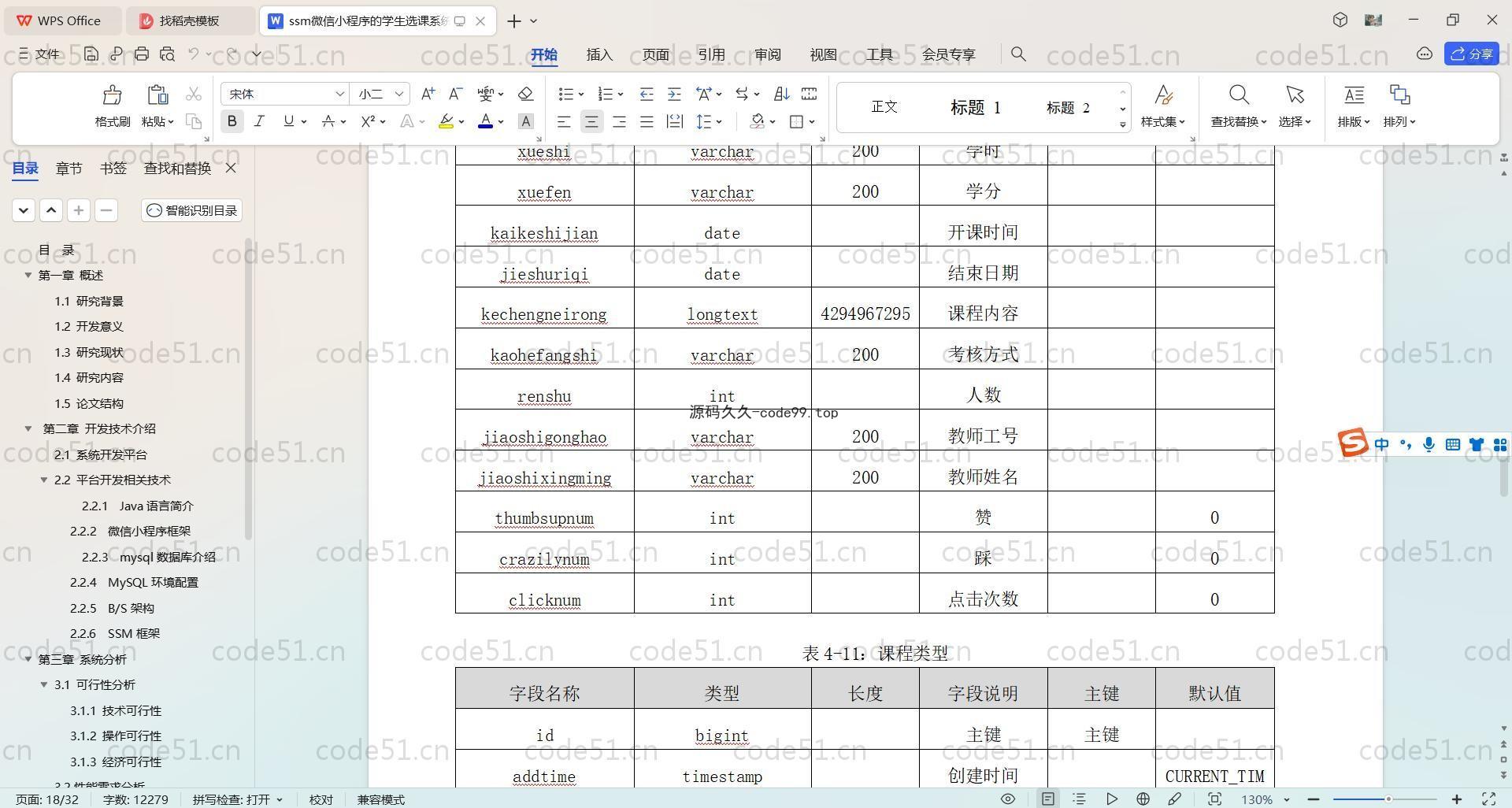
Task: Click the Format Painter icon
Action: [x=112, y=95]
